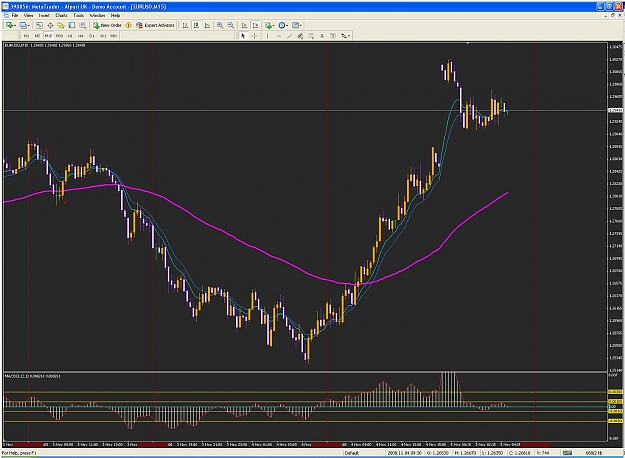Click the H: 1.26670 status value
This screenshot has height=458, width=625.
465,453
